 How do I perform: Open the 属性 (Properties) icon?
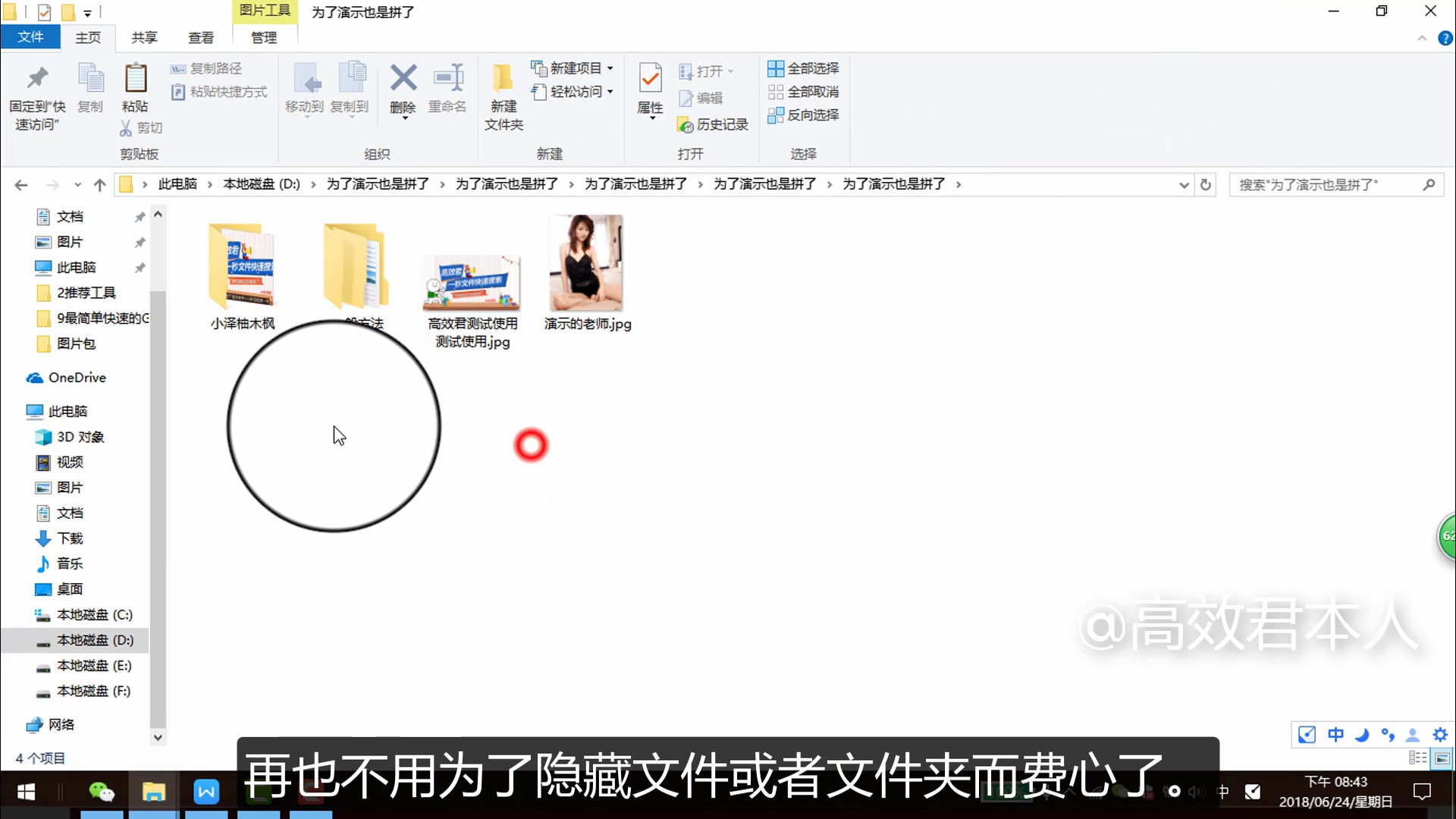pos(649,91)
